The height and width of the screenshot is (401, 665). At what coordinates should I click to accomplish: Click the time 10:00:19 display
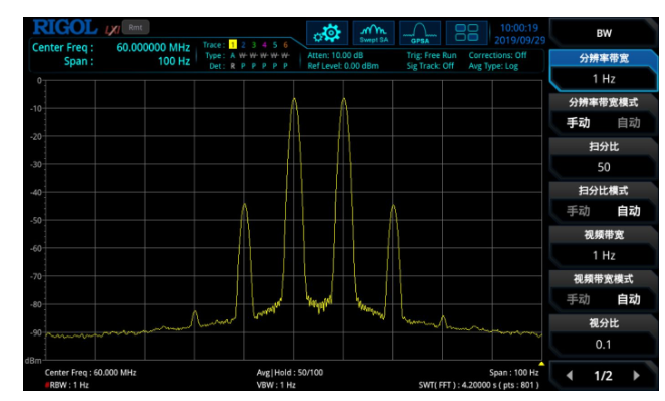519,28
